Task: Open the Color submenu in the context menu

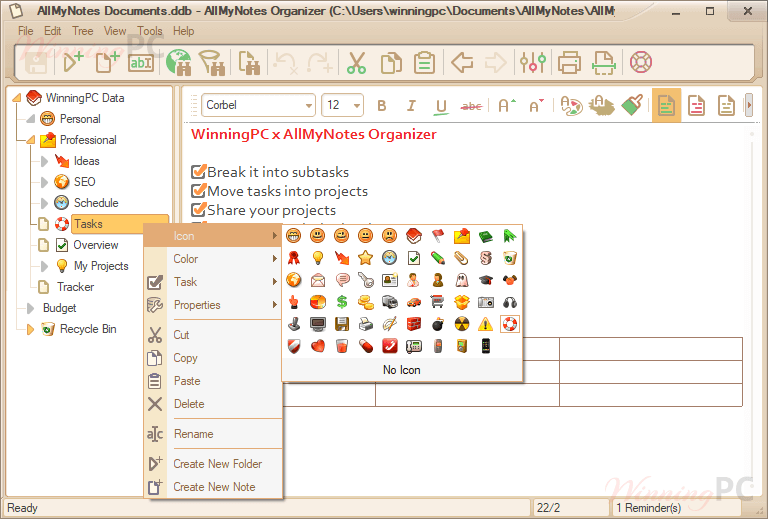Action: pyautogui.click(x=213, y=259)
